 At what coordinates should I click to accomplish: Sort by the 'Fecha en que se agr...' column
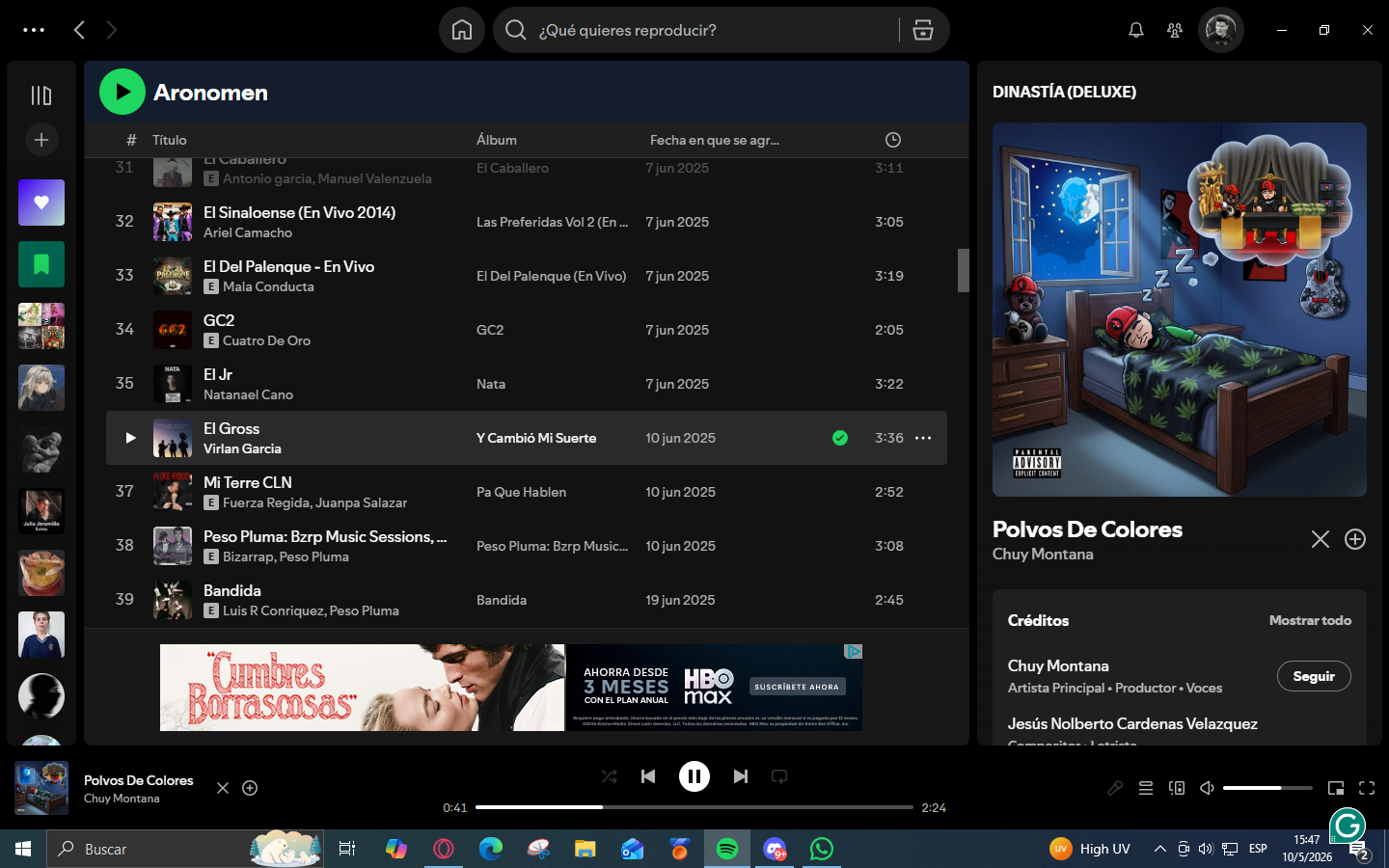coord(715,140)
